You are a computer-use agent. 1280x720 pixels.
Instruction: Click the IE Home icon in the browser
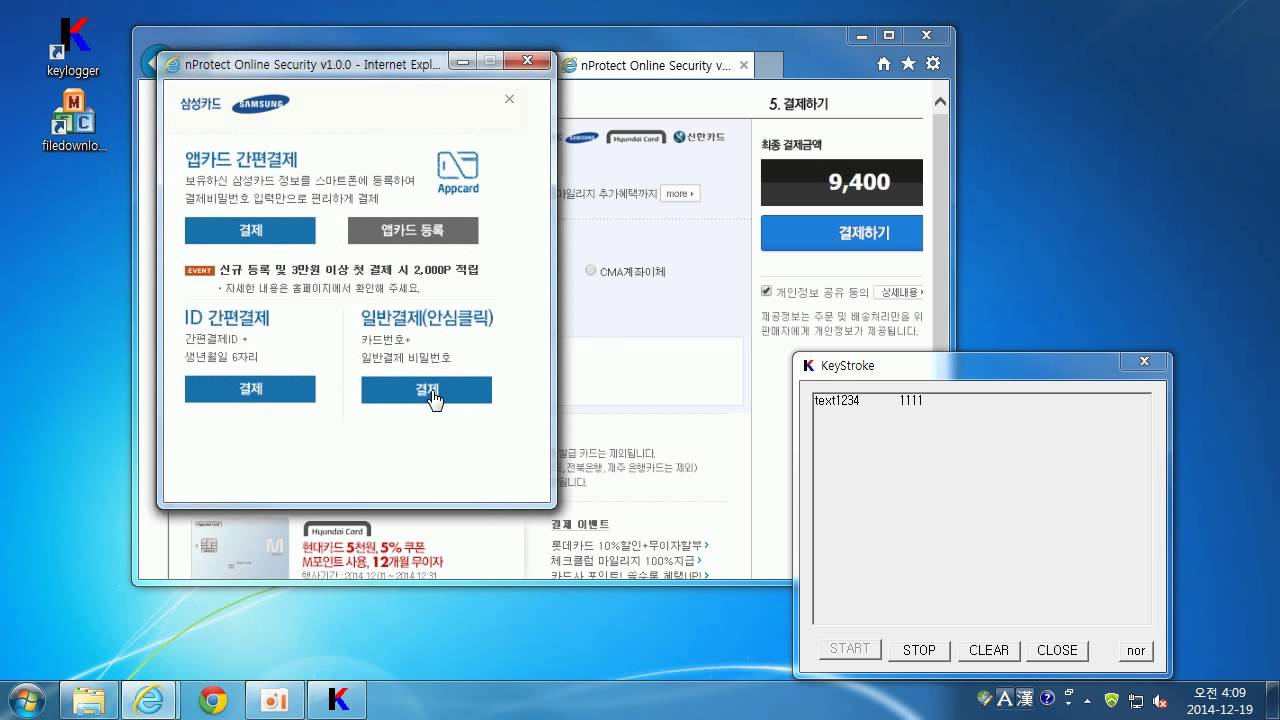click(x=884, y=64)
